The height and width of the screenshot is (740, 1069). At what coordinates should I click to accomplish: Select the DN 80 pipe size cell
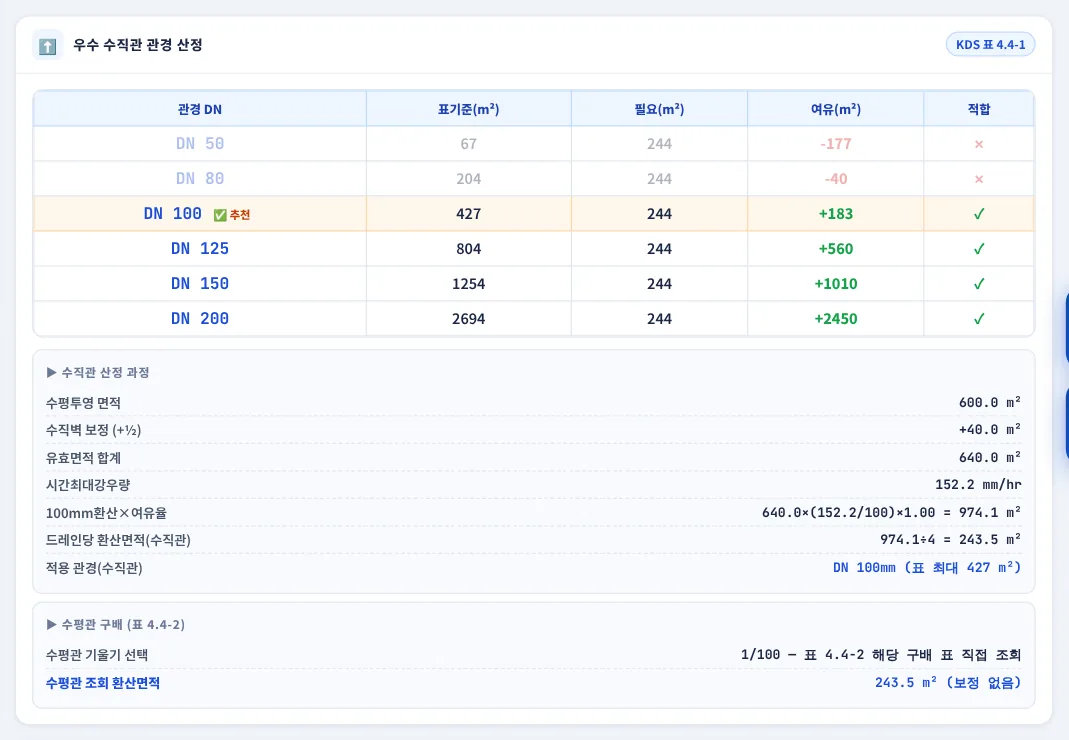pos(200,179)
